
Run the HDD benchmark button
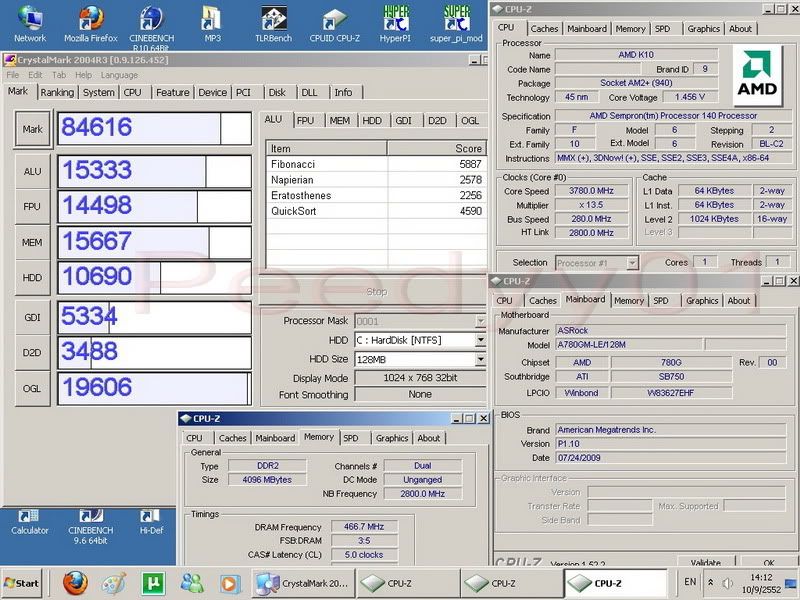click(33, 278)
